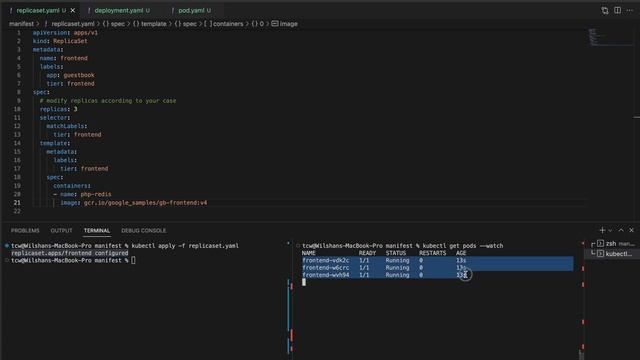Click the 'manifest' breadcrumb segment

click(21, 24)
